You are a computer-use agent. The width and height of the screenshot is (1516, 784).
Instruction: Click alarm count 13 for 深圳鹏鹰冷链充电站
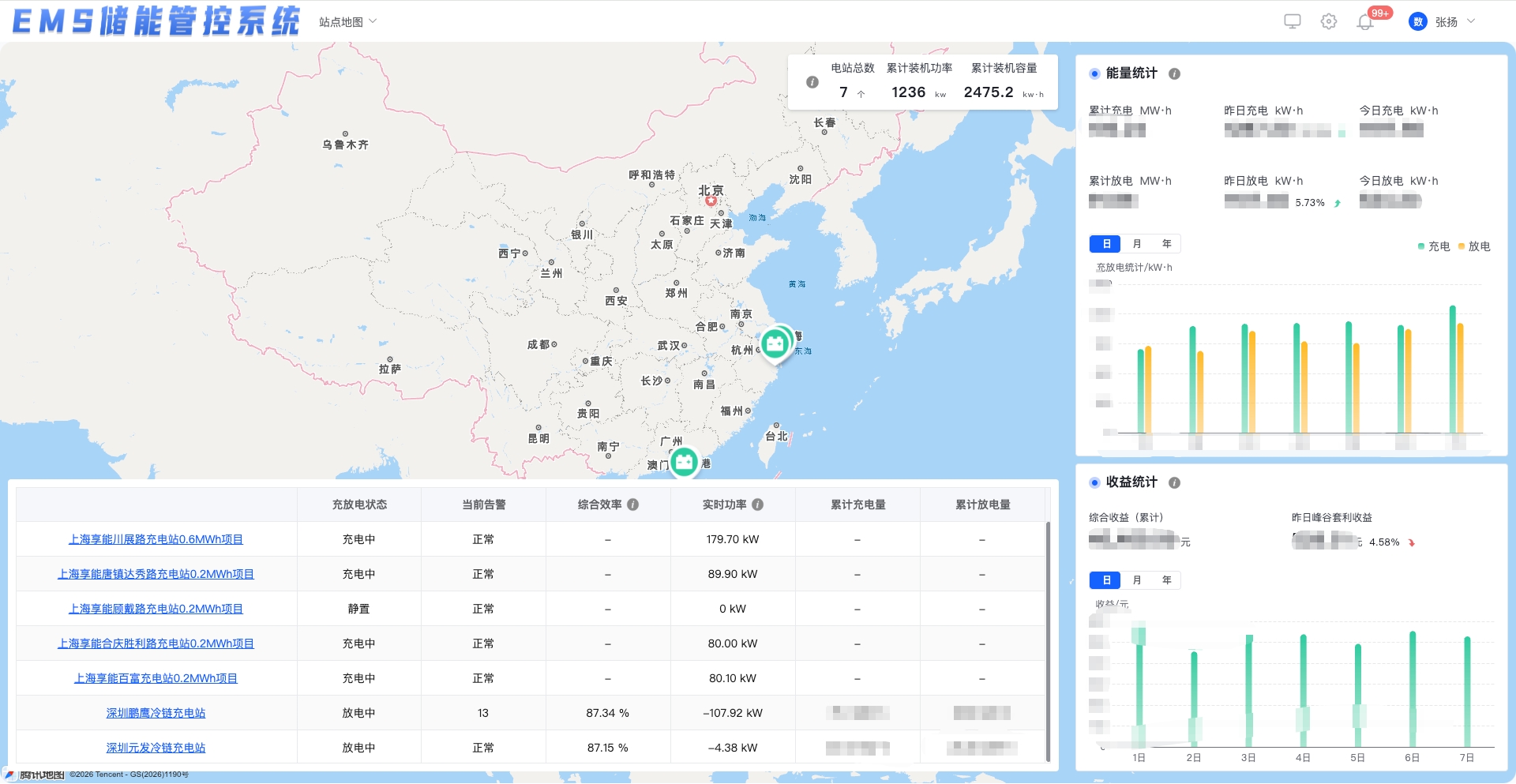tap(483, 713)
